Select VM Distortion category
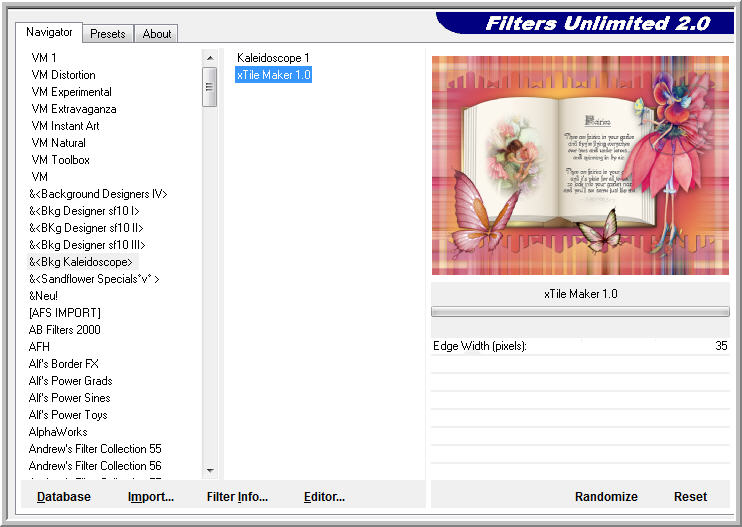 tap(63, 75)
